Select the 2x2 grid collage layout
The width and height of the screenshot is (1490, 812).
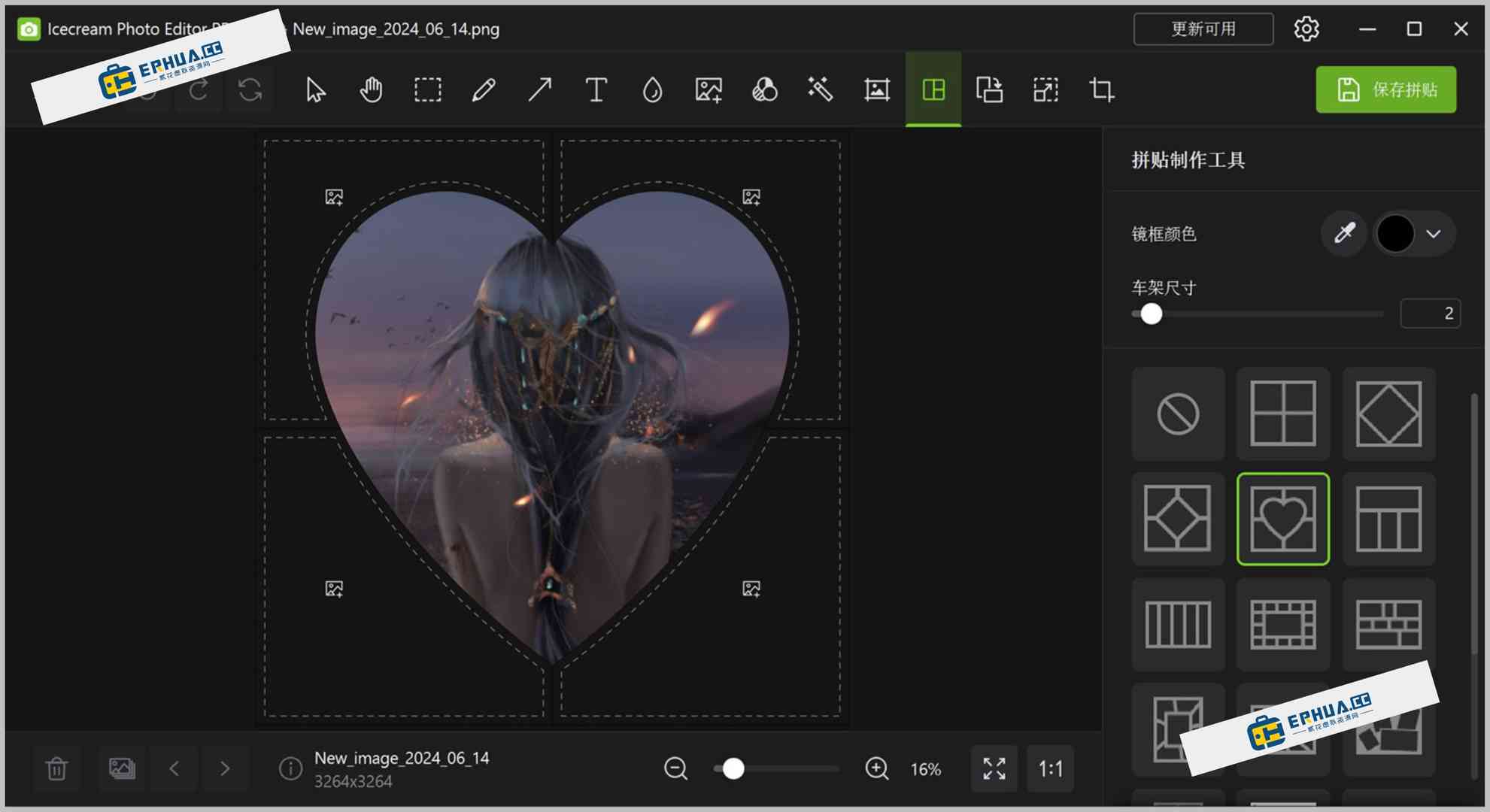click(1283, 414)
